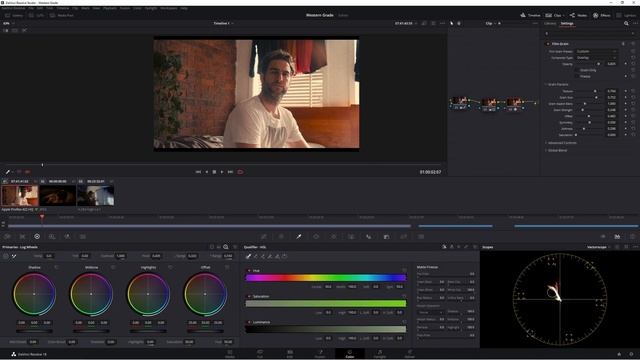The width and height of the screenshot is (640, 360).
Task: Click the Effects button in top toolbar
Action: click(x=602, y=15)
